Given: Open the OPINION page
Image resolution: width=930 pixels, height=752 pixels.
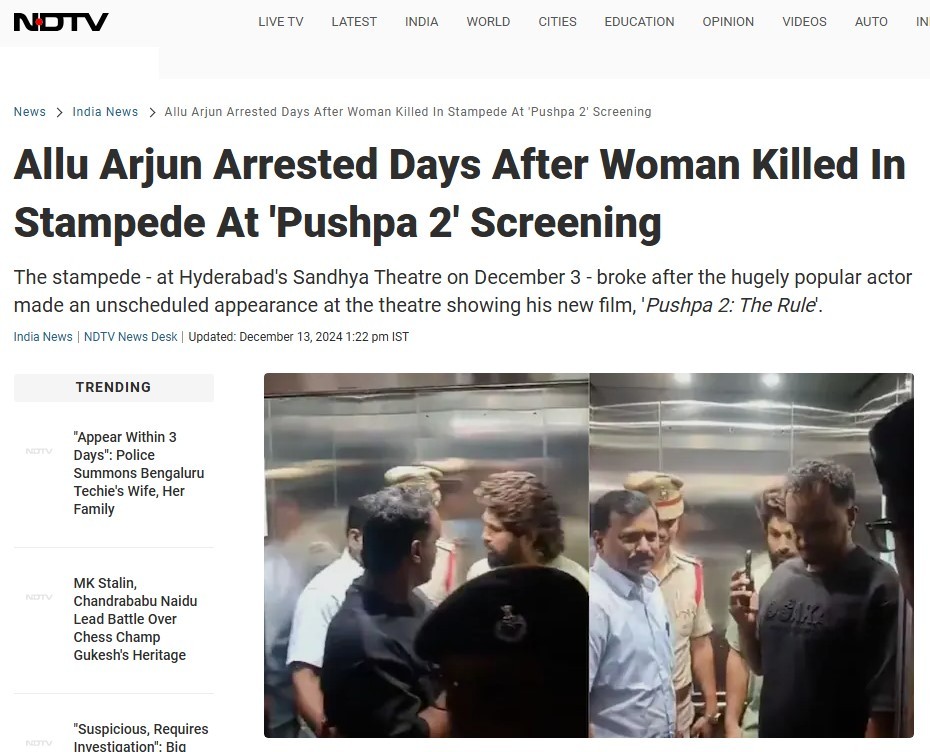Looking at the screenshot, I should tap(728, 22).
